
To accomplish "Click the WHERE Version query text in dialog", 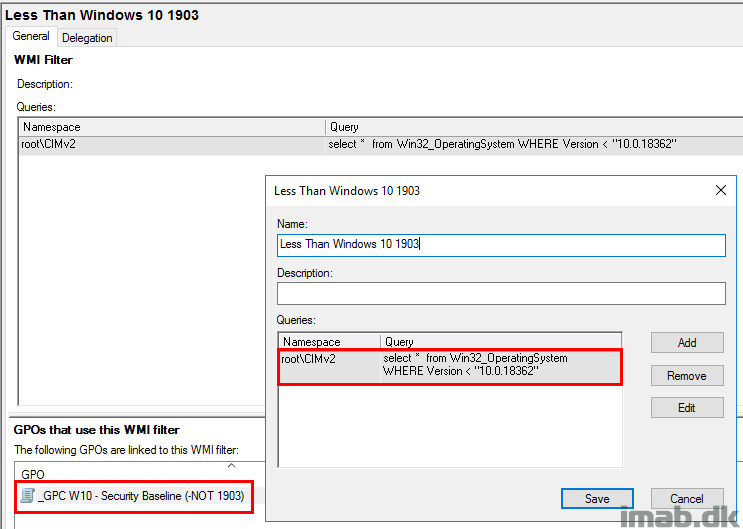I will [460, 371].
